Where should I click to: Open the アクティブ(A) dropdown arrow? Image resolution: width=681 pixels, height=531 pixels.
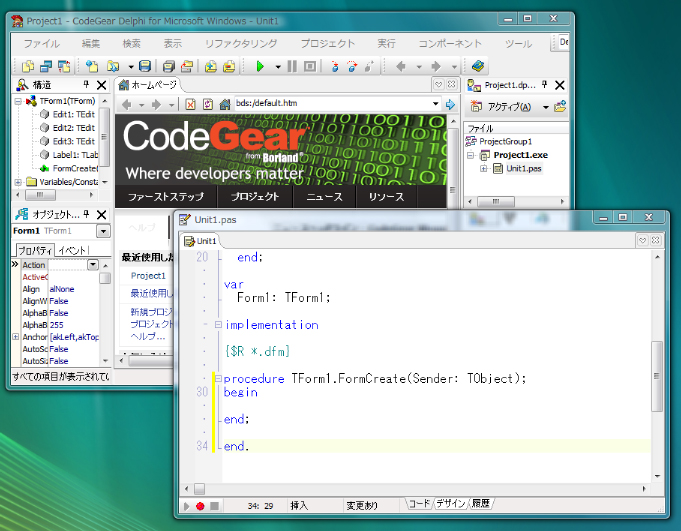pyautogui.click(x=546, y=107)
